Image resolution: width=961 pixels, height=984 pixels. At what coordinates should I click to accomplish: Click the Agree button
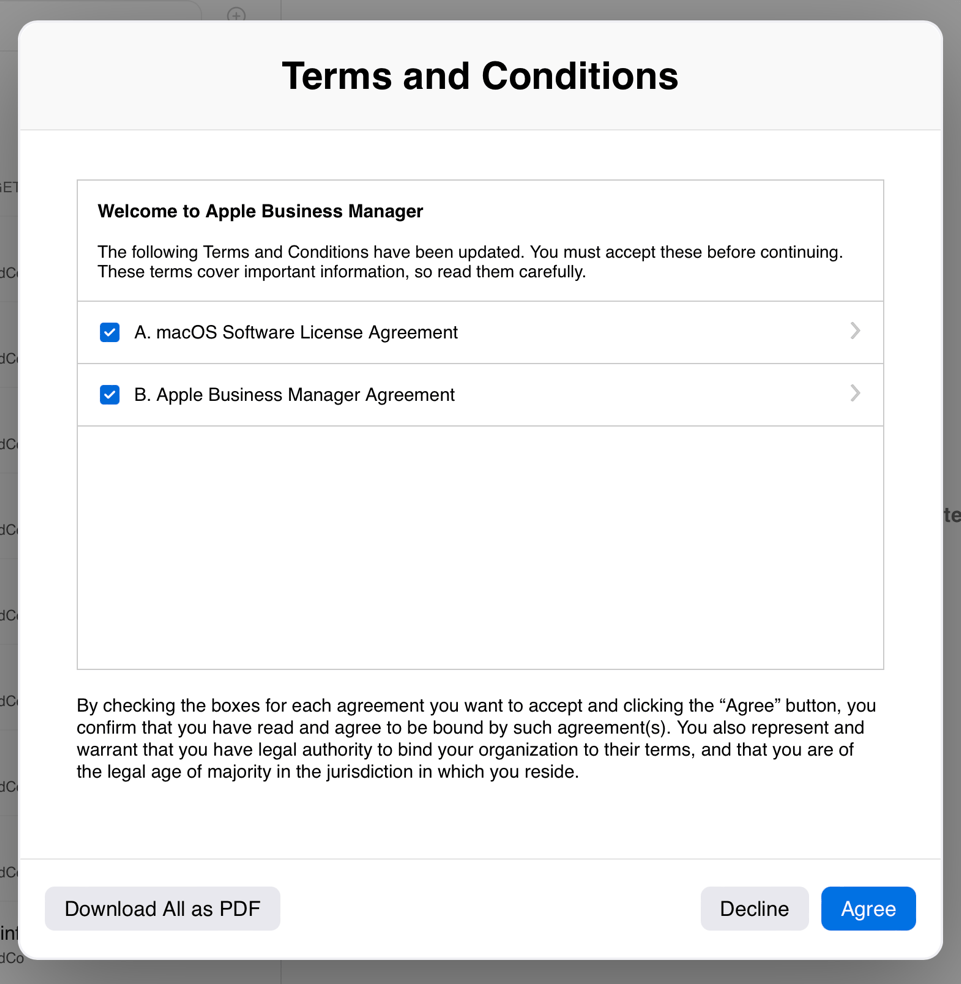[868, 909]
